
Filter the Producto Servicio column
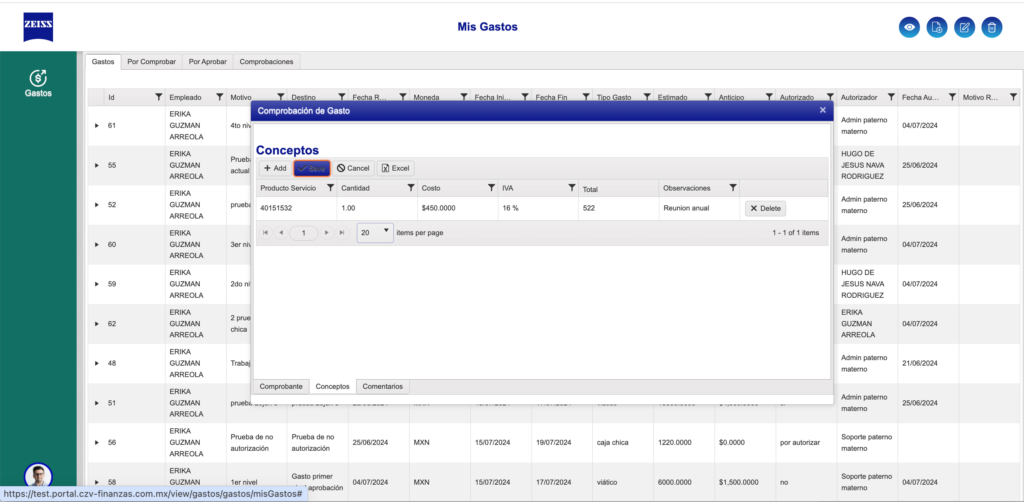click(x=330, y=188)
